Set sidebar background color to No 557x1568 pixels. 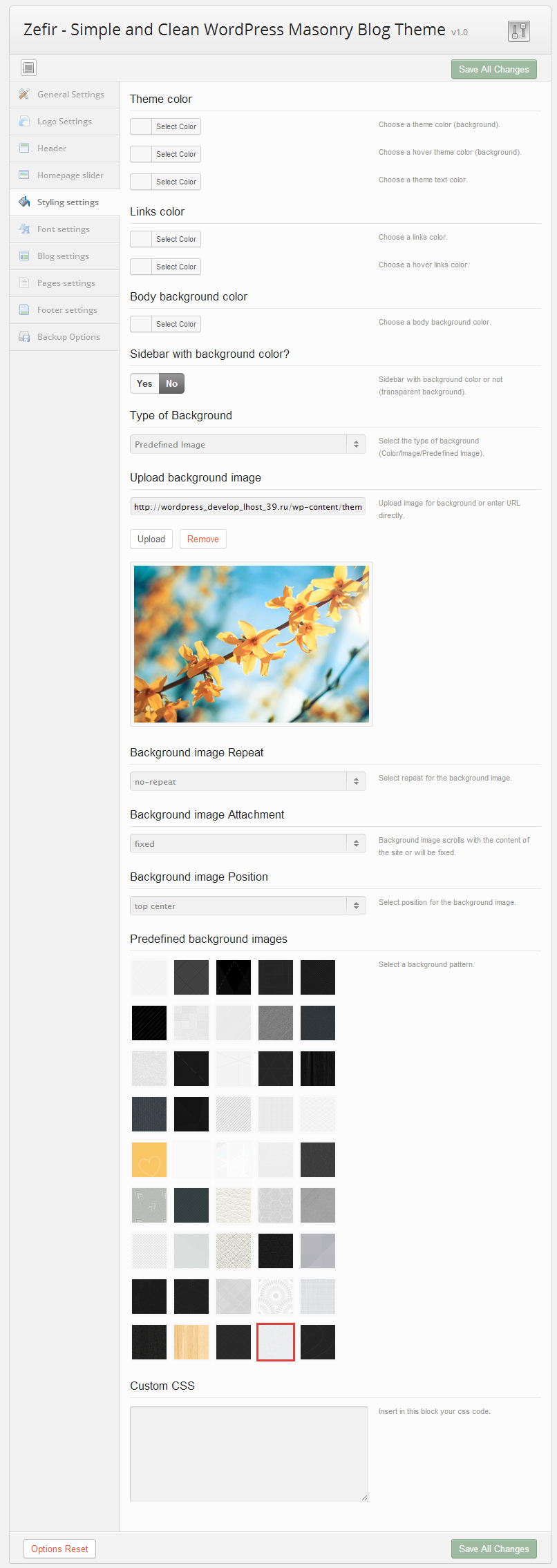point(171,383)
